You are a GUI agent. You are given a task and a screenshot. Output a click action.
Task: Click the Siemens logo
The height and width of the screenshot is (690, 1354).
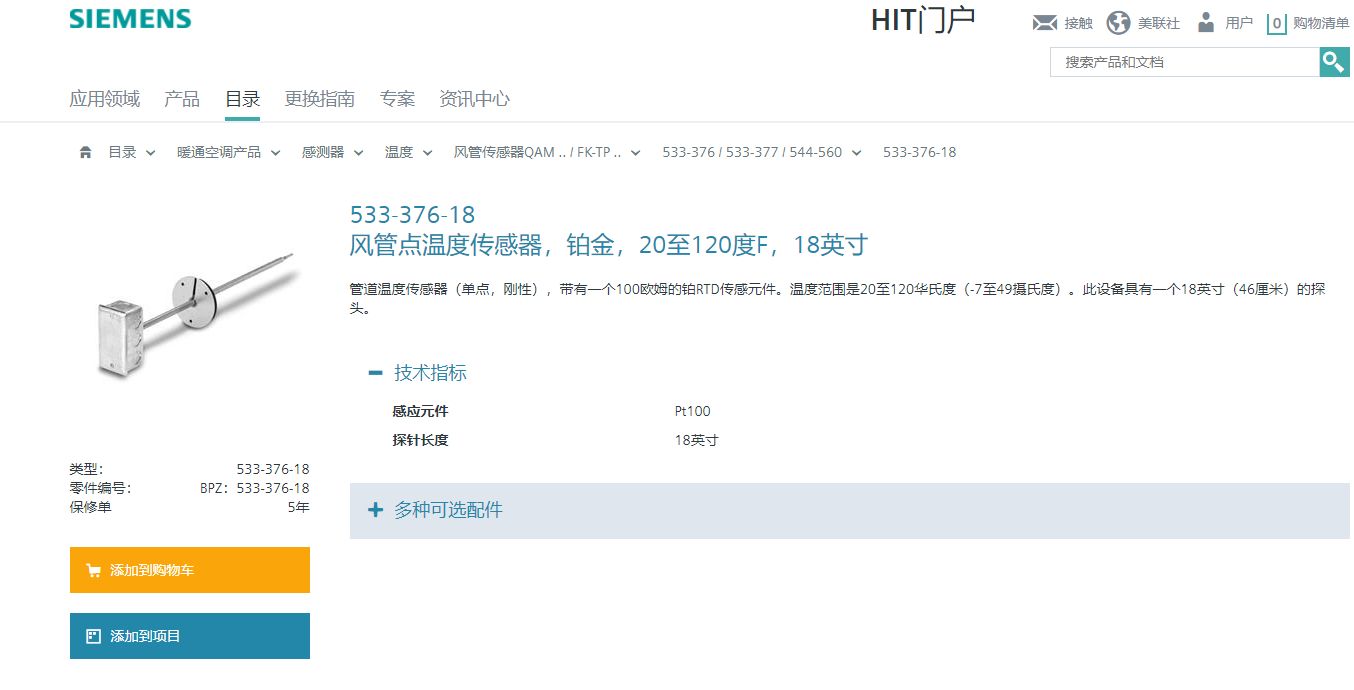(130, 19)
